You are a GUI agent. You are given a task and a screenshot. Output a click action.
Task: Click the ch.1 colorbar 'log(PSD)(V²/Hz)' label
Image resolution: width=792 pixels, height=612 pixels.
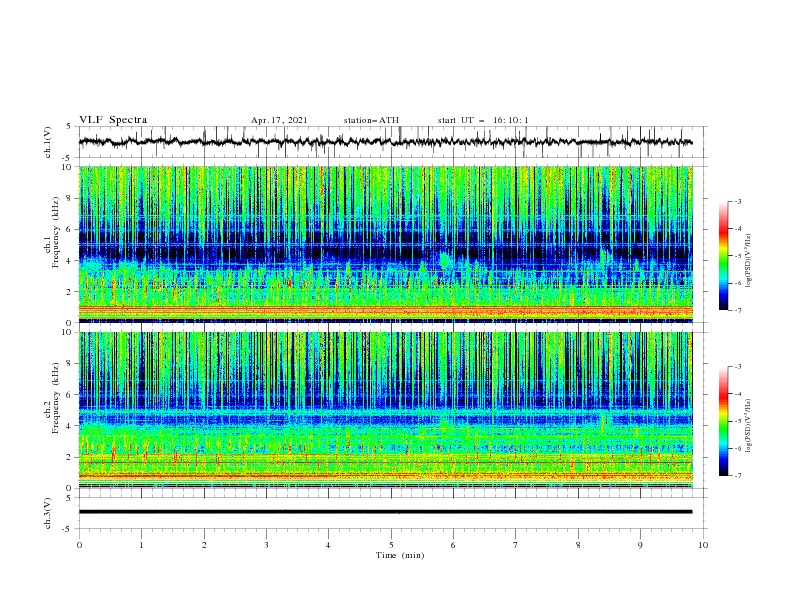click(x=748, y=261)
